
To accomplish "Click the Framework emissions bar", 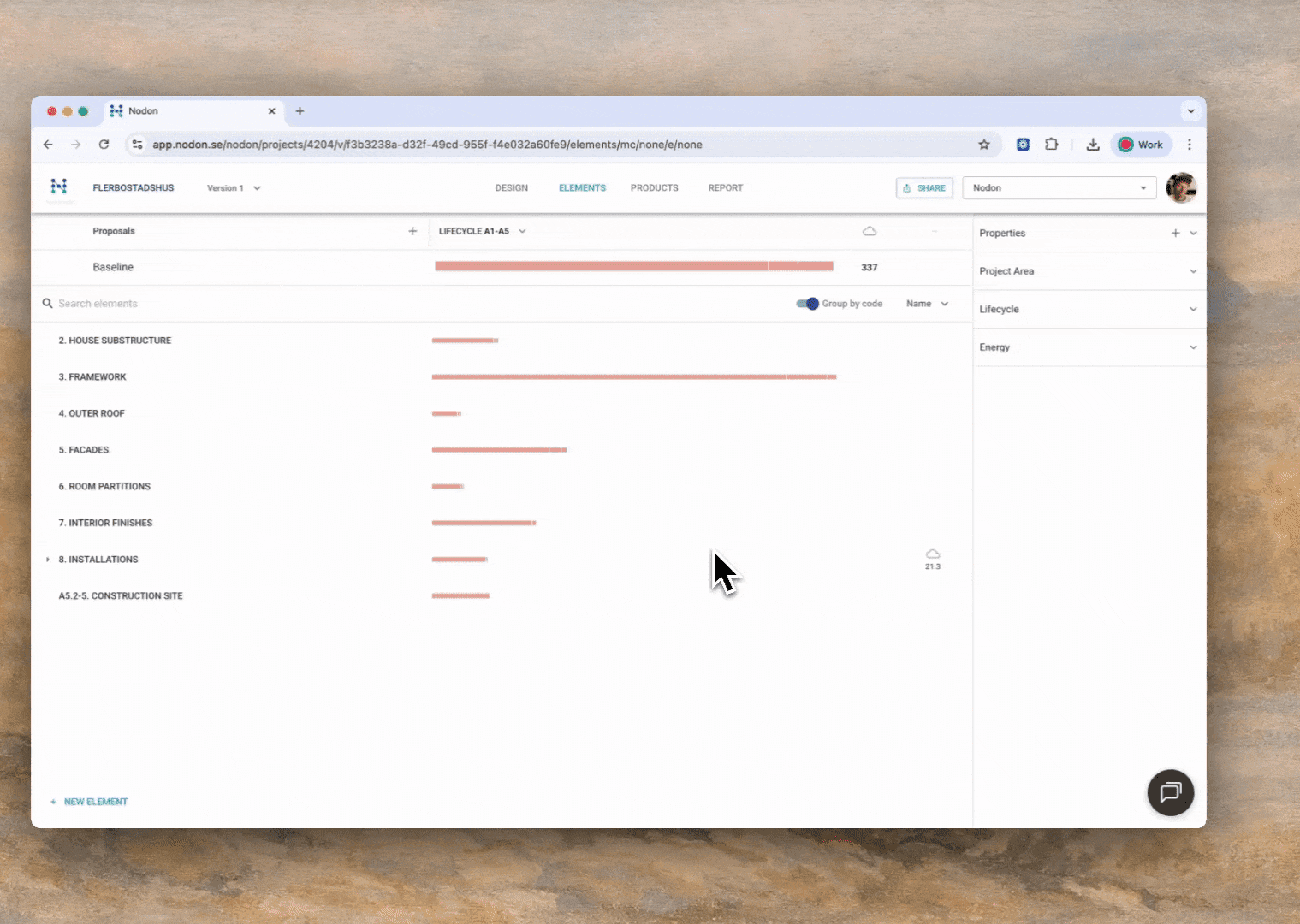I will [633, 376].
